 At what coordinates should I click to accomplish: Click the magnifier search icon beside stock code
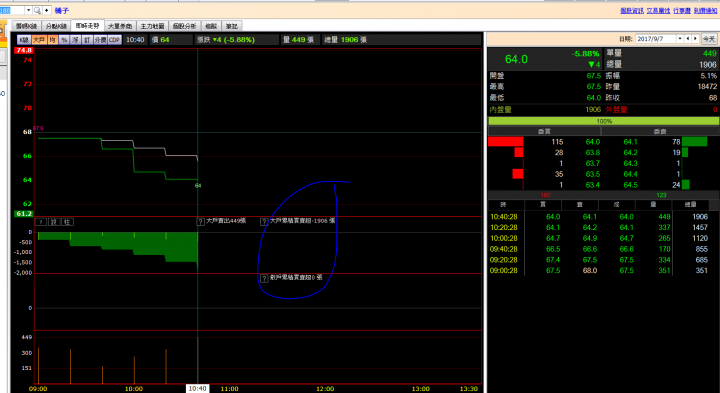click(37, 10)
